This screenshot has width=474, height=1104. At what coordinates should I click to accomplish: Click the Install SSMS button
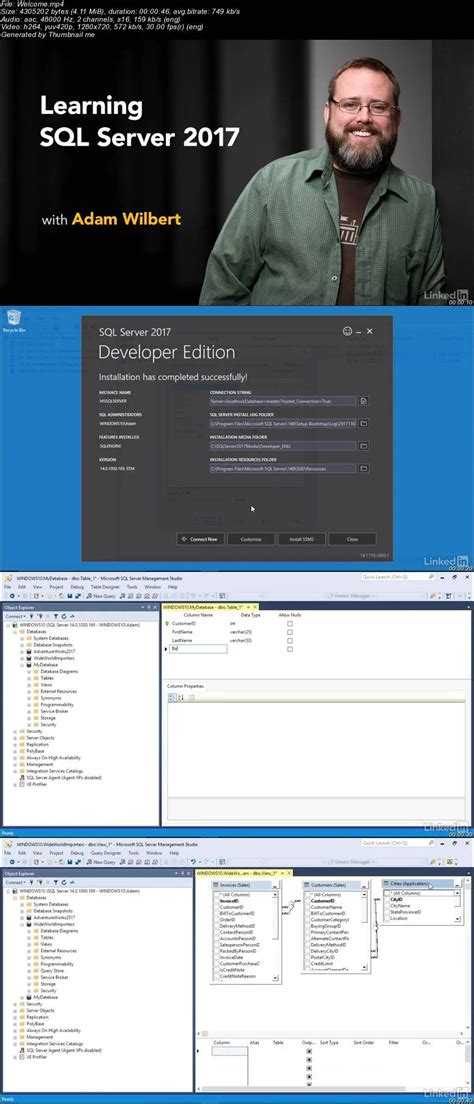[x=301, y=539]
